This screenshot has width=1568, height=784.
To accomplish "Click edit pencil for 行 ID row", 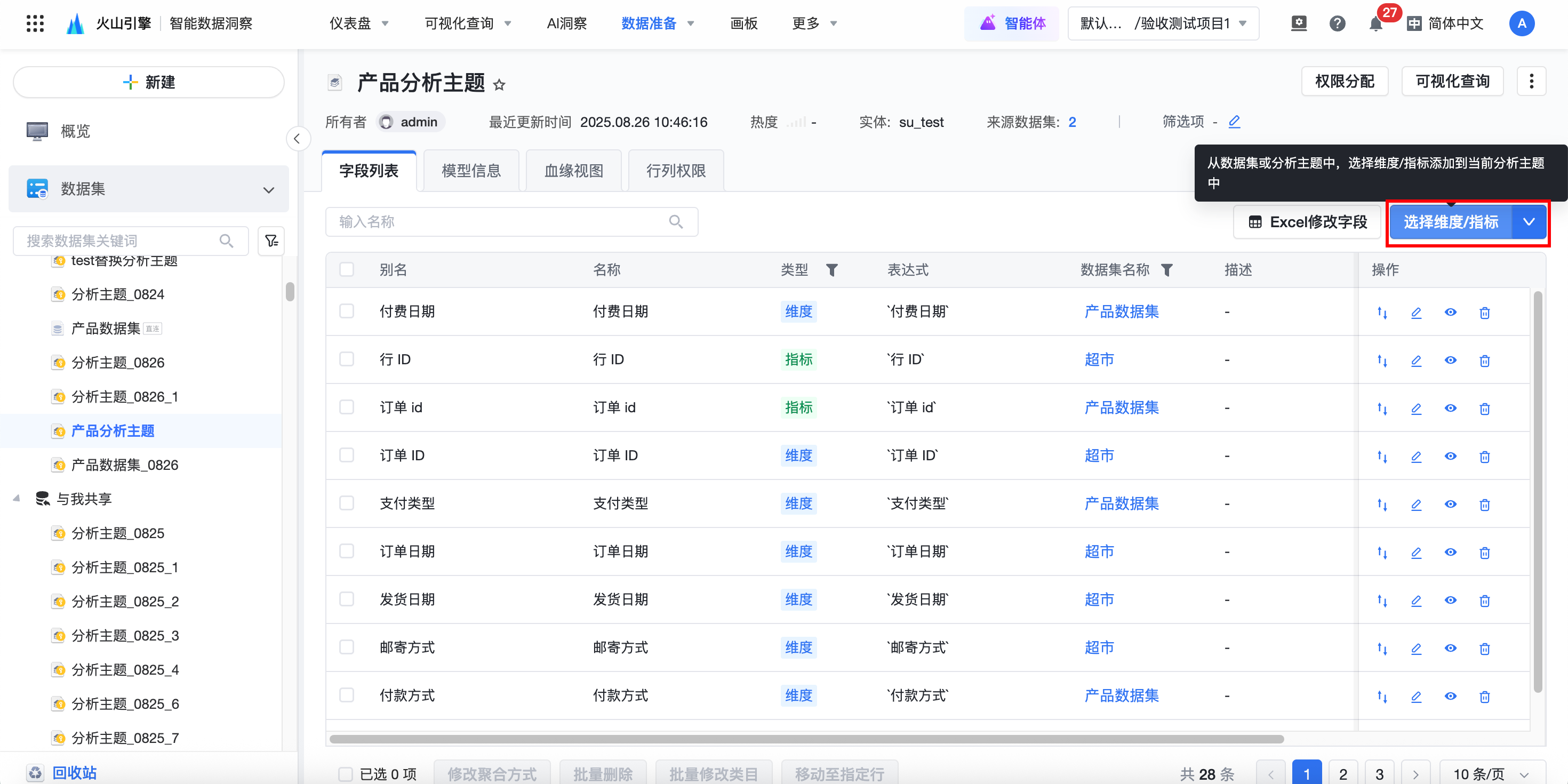I will pos(1416,361).
